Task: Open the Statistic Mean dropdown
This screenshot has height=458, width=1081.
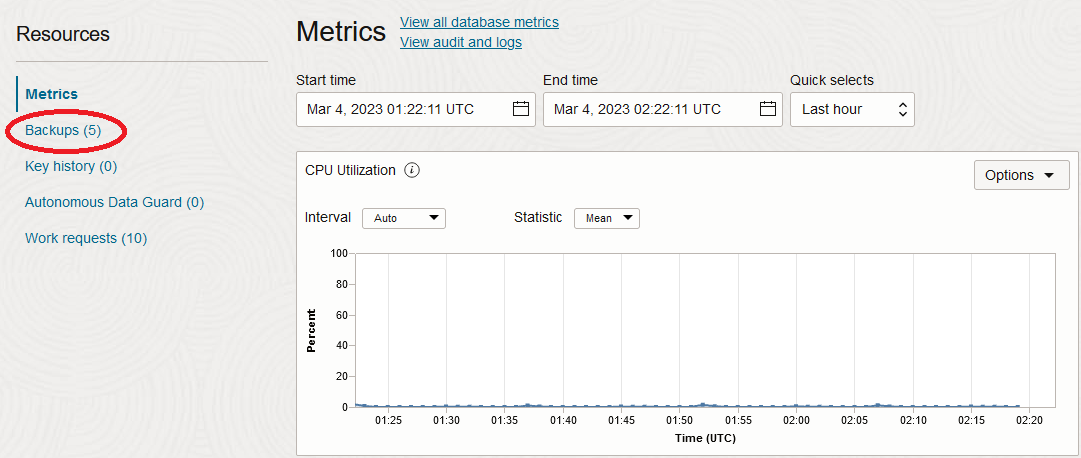Action: (606, 218)
